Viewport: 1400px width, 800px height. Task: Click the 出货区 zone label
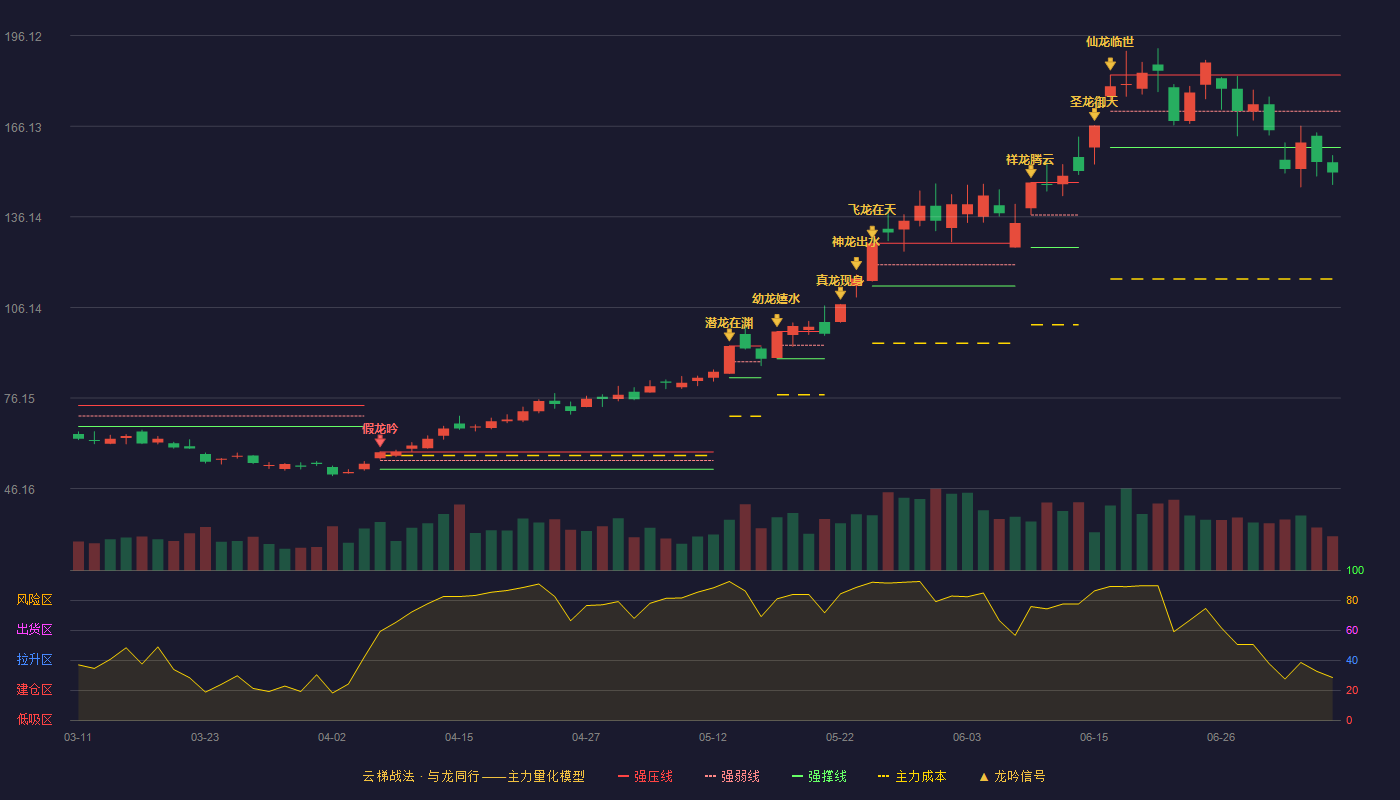(x=35, y=630)
